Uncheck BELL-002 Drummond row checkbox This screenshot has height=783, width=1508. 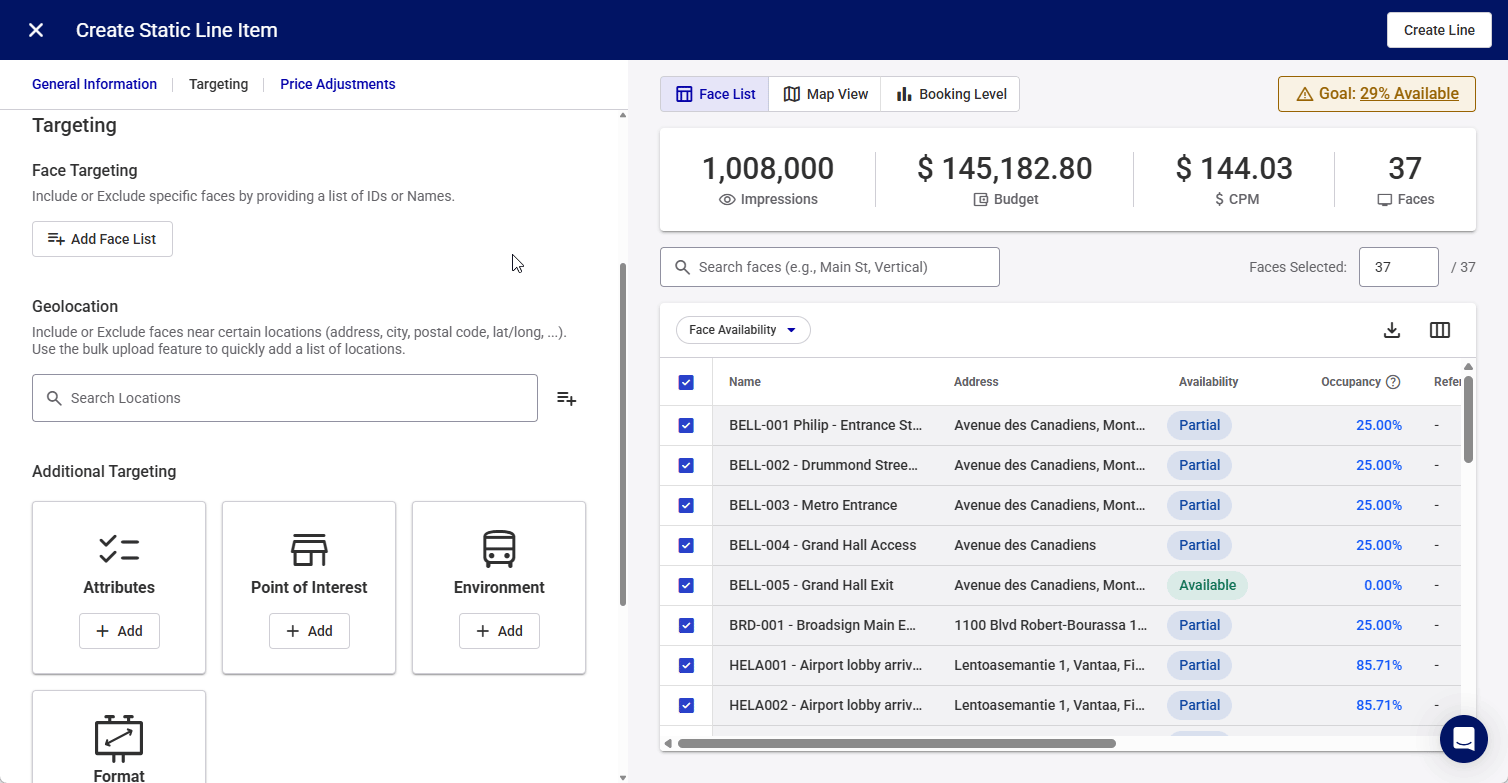click(686, 465)
